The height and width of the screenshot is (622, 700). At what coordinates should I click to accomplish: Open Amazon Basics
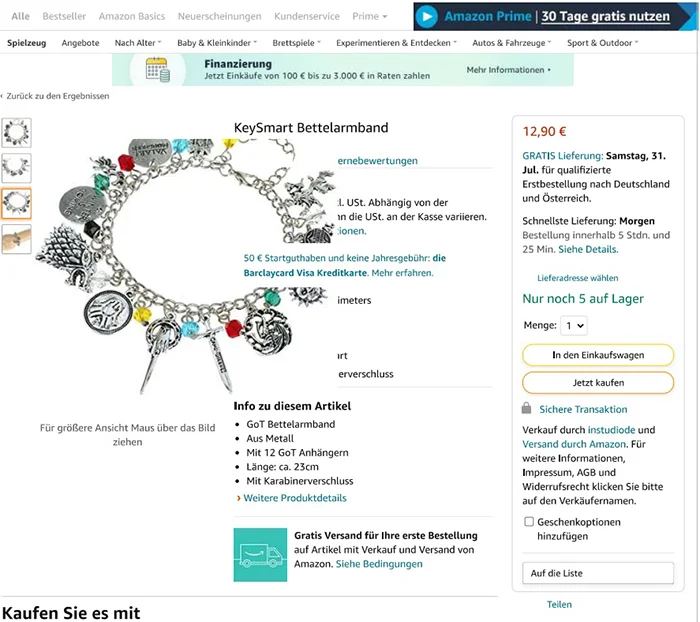tap(132, 17)
